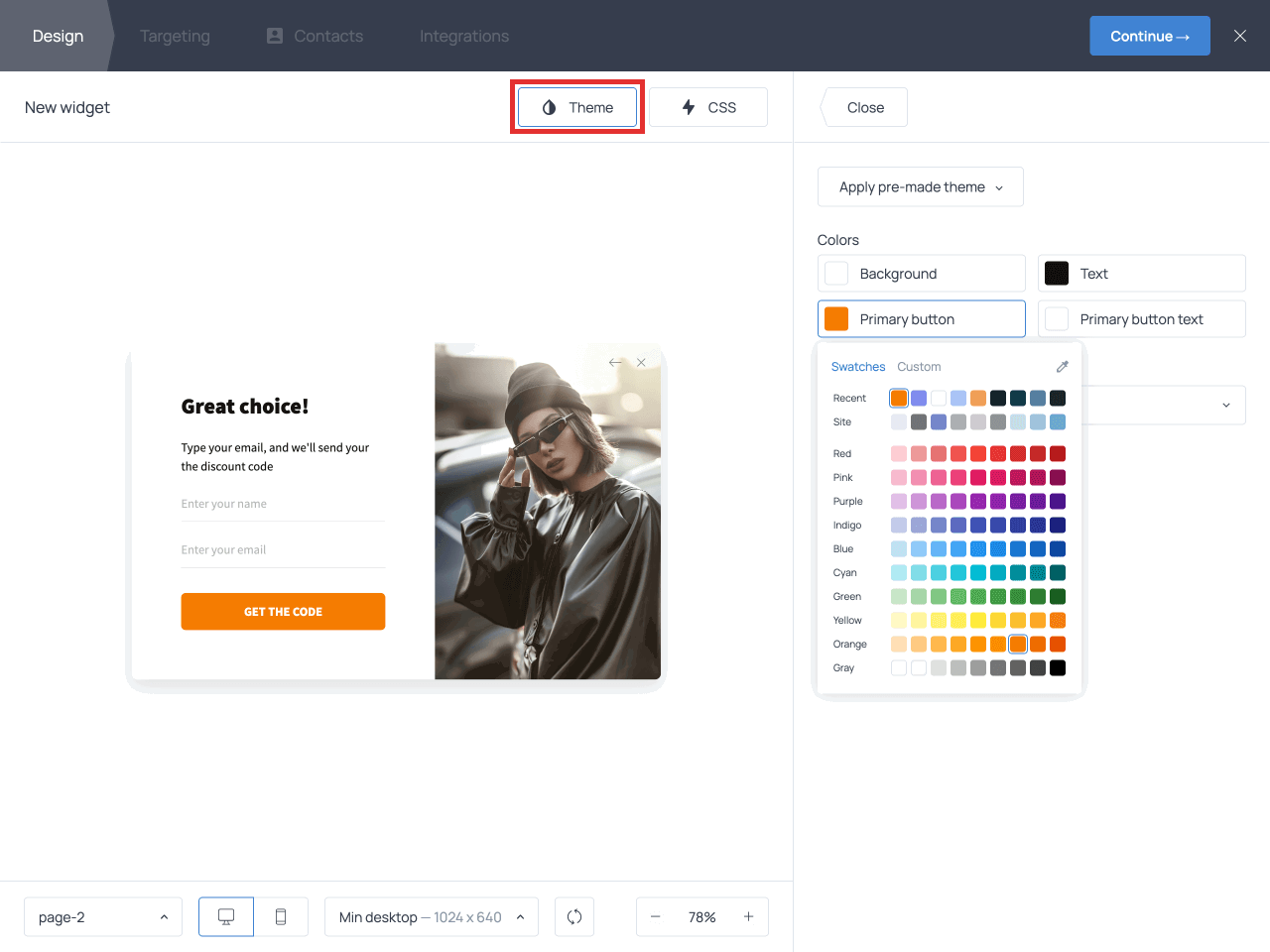Click the back arrow in widget preview

615,363
